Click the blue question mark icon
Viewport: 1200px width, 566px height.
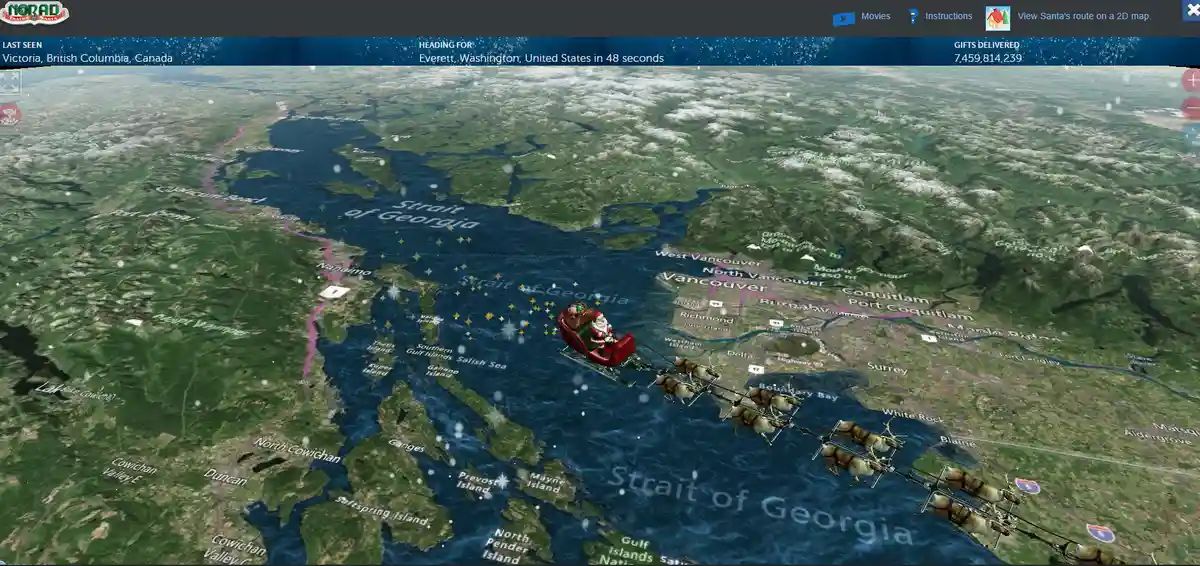click(912, 17)
